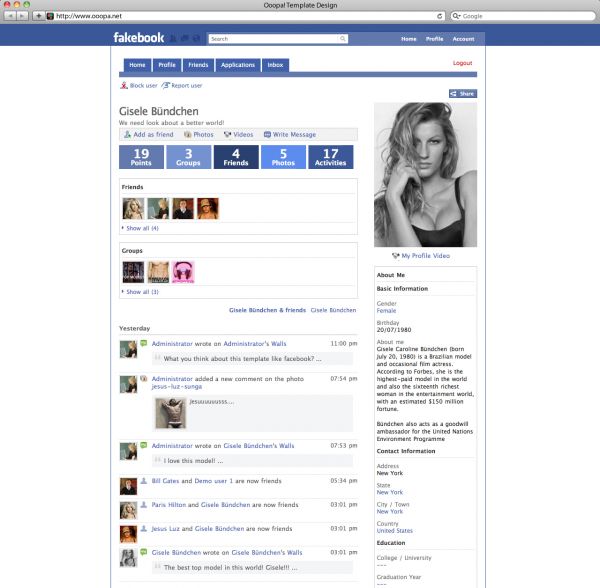The image size is (600, 588).
Task: Open the first dark group thumbnail
Action: pyautogui.click(x=133, y=272)
